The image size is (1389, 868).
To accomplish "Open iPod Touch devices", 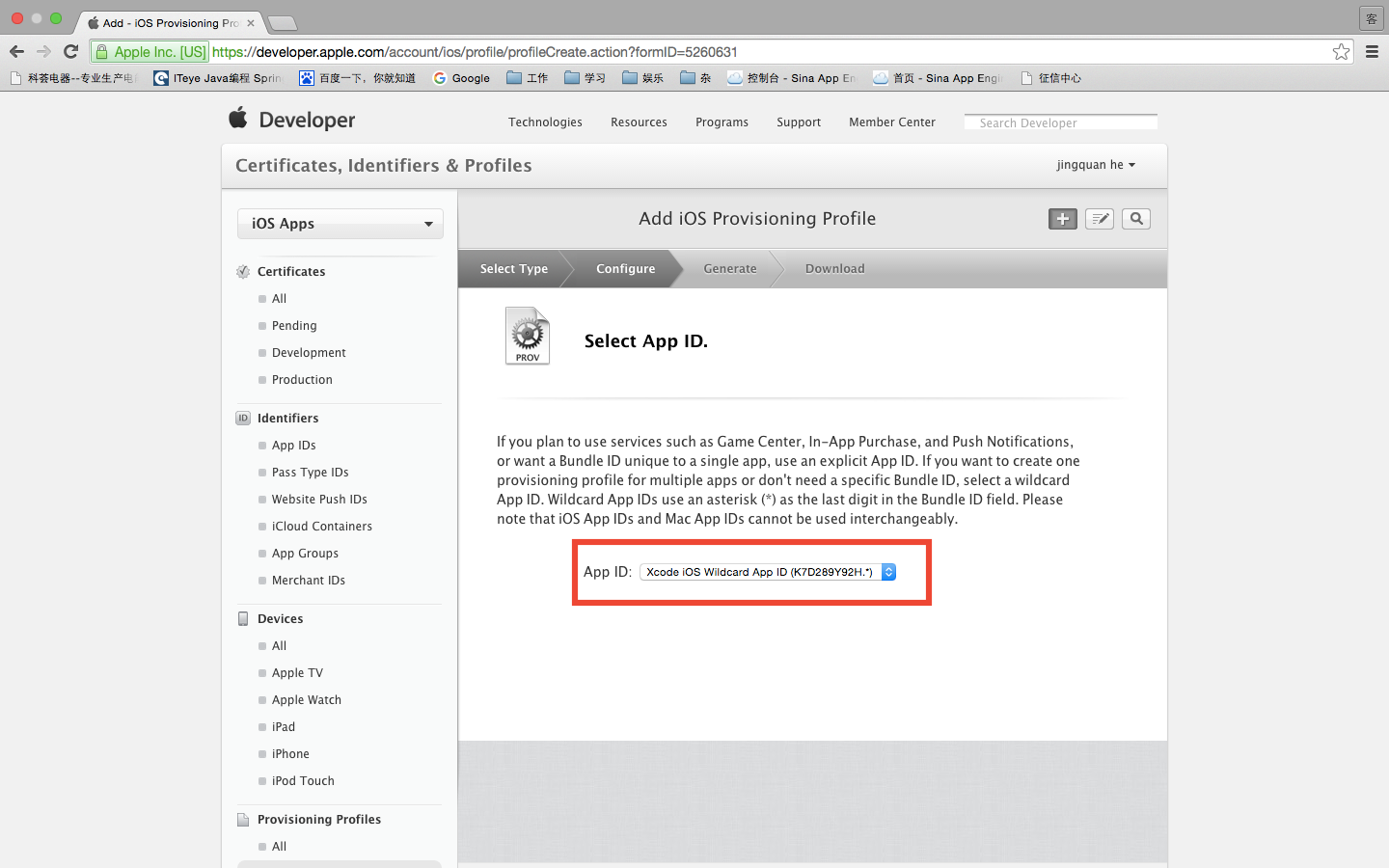I will [x=303, y=781].
